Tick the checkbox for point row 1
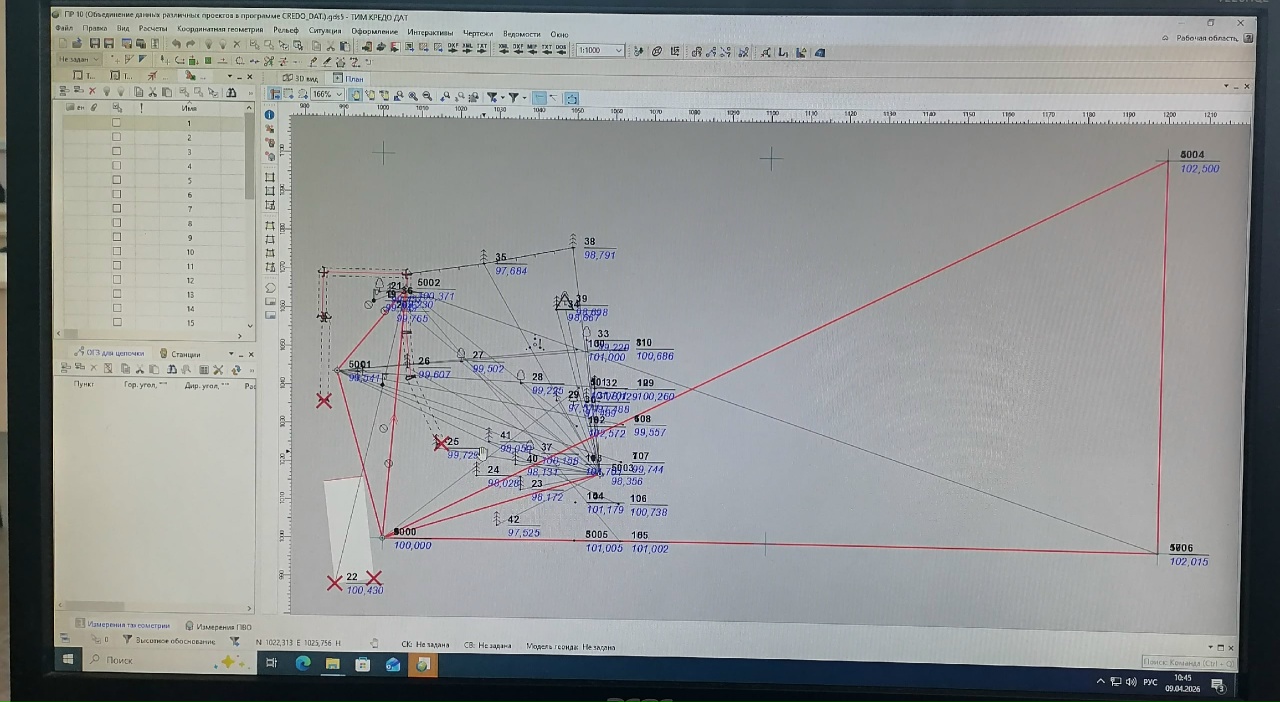The image size is (1280, 702). coord(116,123)
